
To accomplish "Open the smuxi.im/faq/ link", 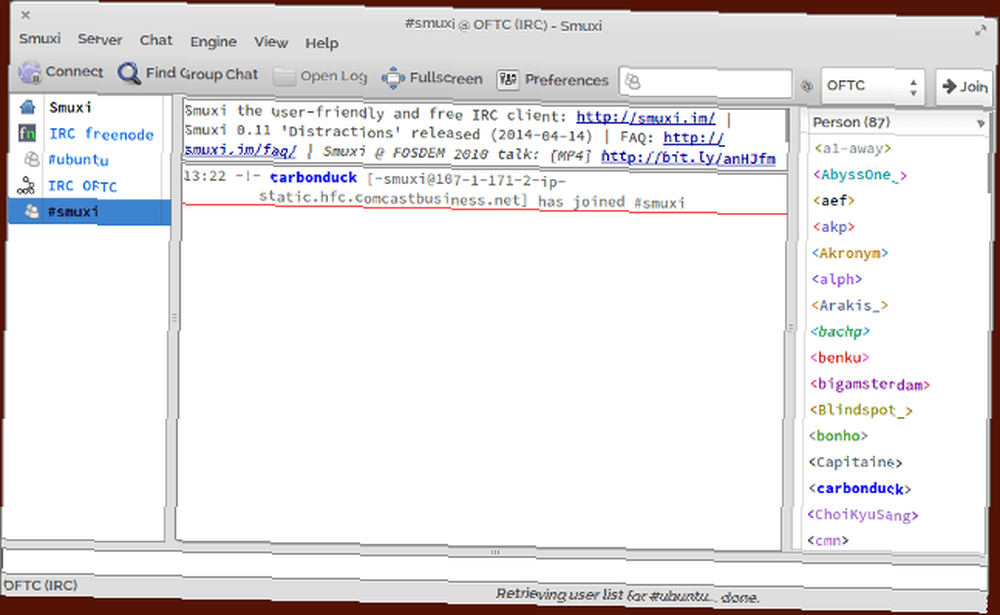I will pyautogui.click(x=240, y=150).
